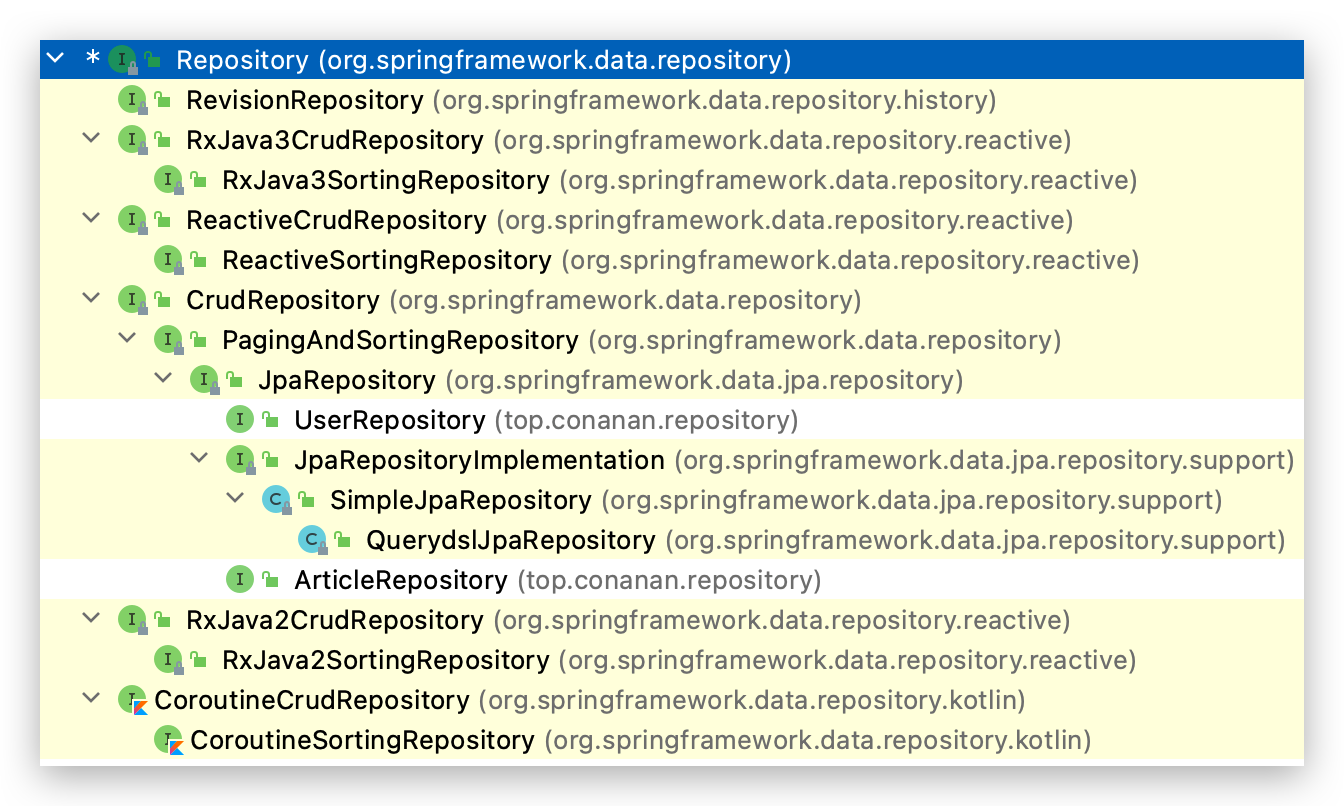Screen dimensions: 1344x806
Task: Click the class icon beside QuerydslJpaRepository
Action: click(x=311, y=540)
